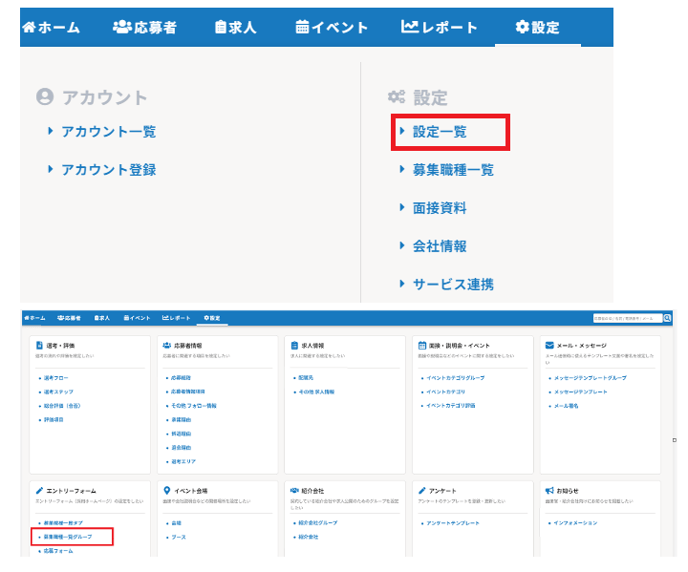688x572 pixels.
Task: Click the アンケート pencil icon
Action: 422,490
